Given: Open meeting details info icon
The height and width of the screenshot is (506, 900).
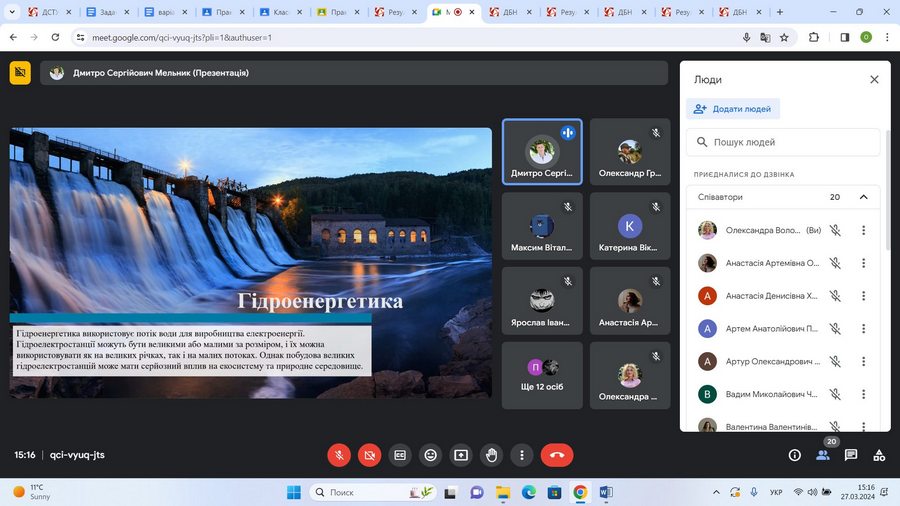Looking at the screenshot, I should [x=795, y=455].
